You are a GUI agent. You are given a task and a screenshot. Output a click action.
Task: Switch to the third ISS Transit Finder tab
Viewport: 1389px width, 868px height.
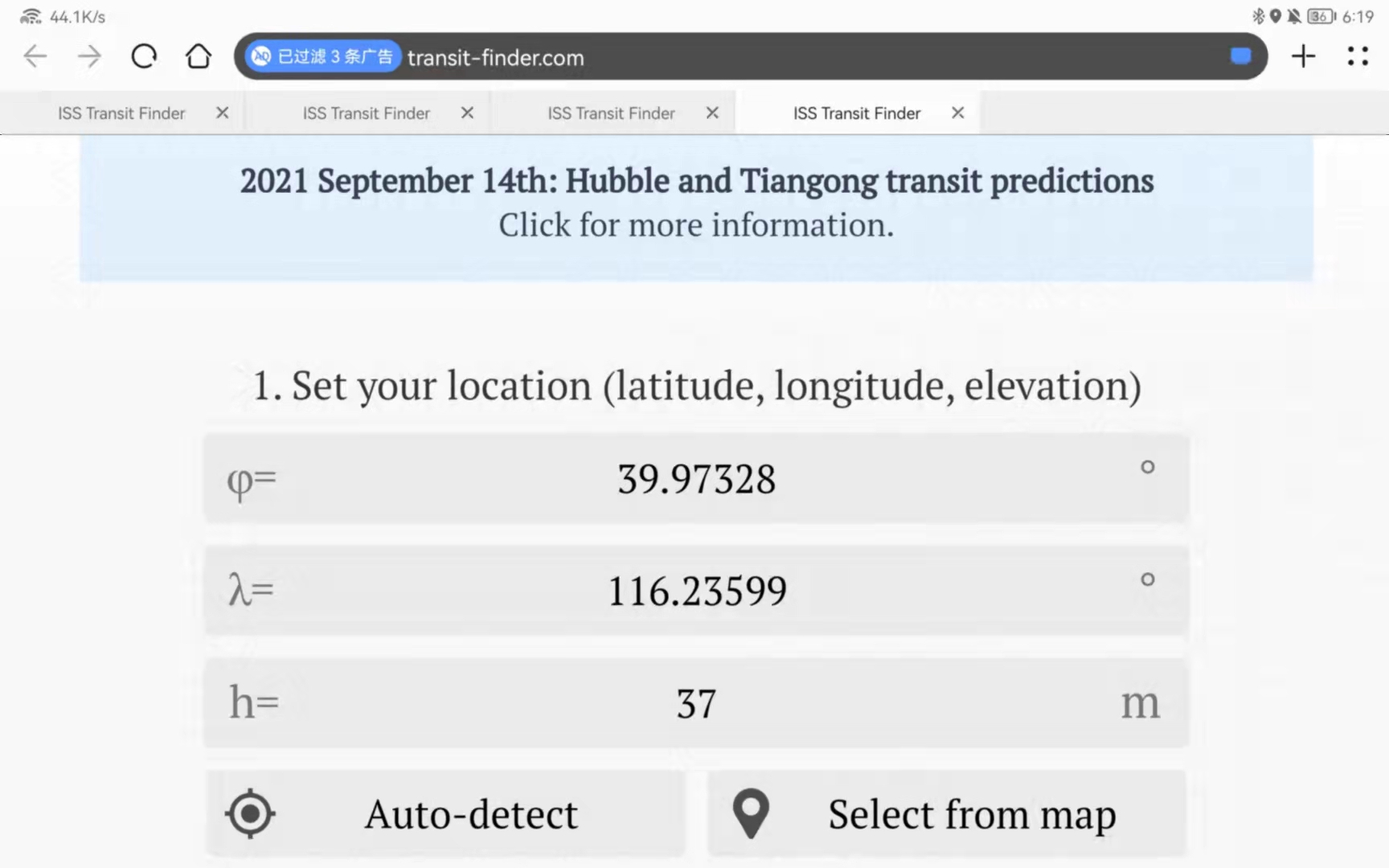pos(611,113)
